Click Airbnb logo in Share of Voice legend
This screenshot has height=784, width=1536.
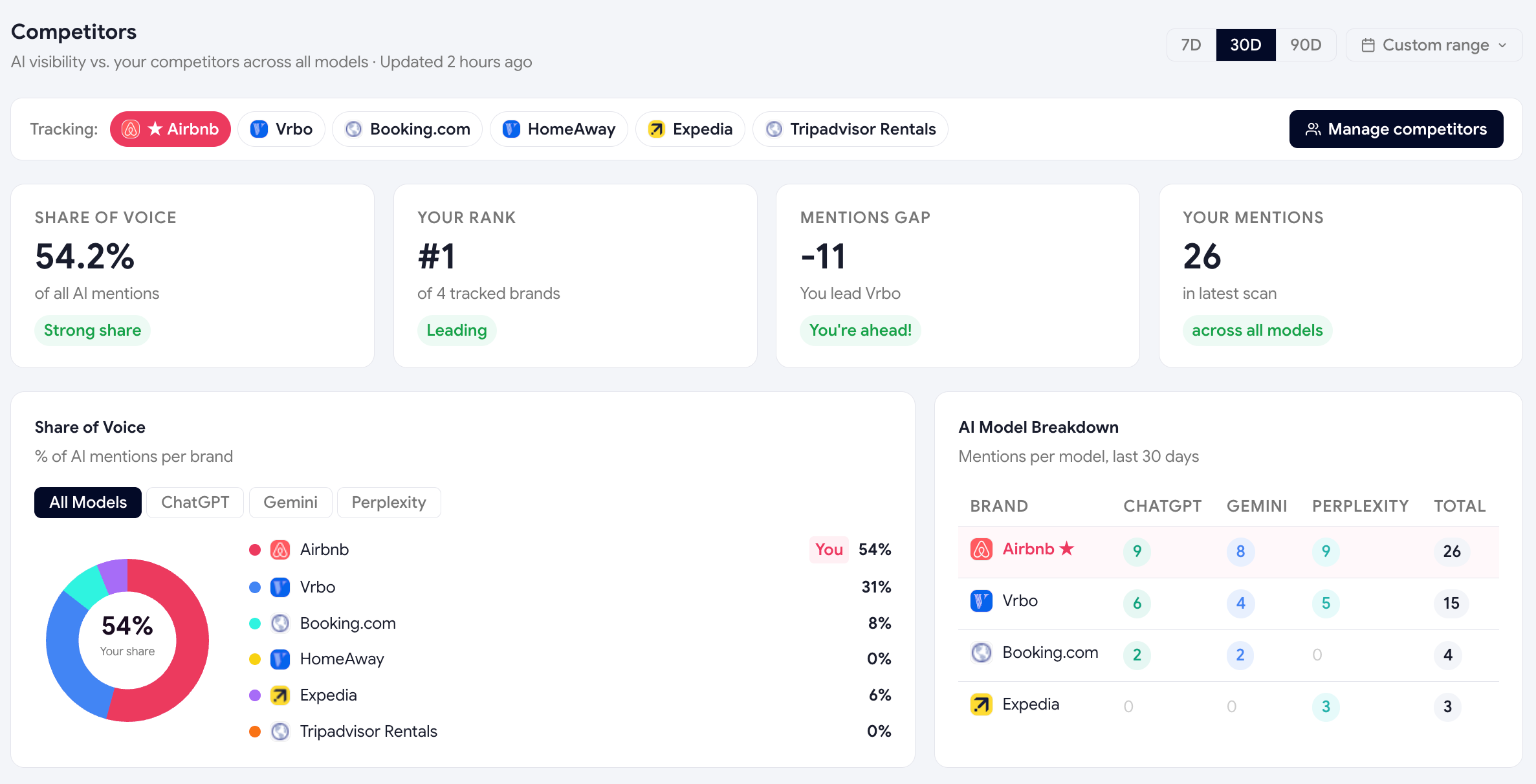[280, 550]
